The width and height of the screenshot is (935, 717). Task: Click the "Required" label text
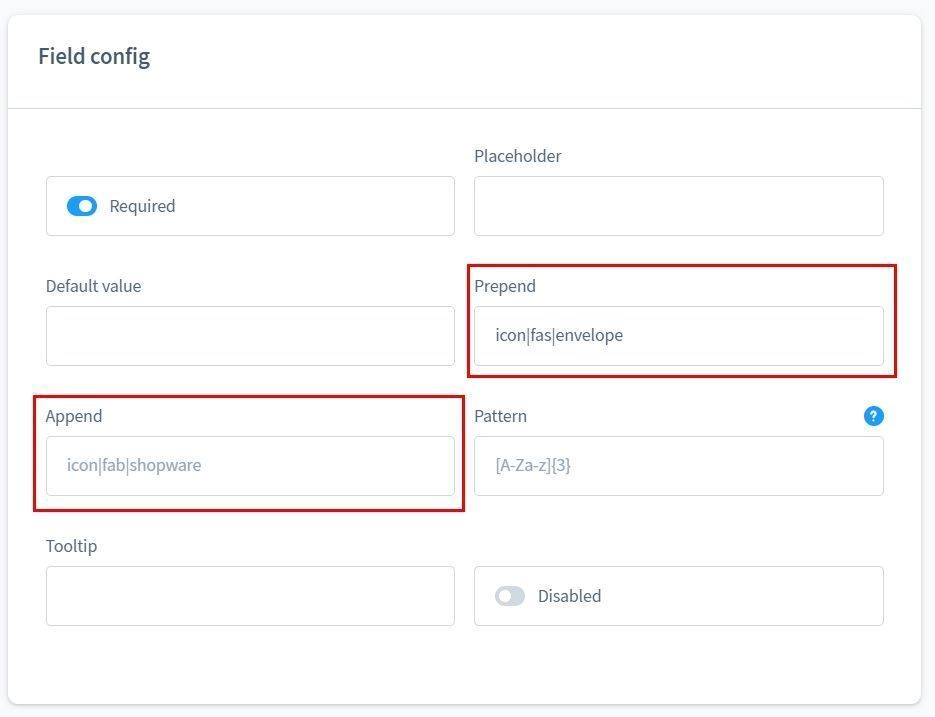(142, 206)
